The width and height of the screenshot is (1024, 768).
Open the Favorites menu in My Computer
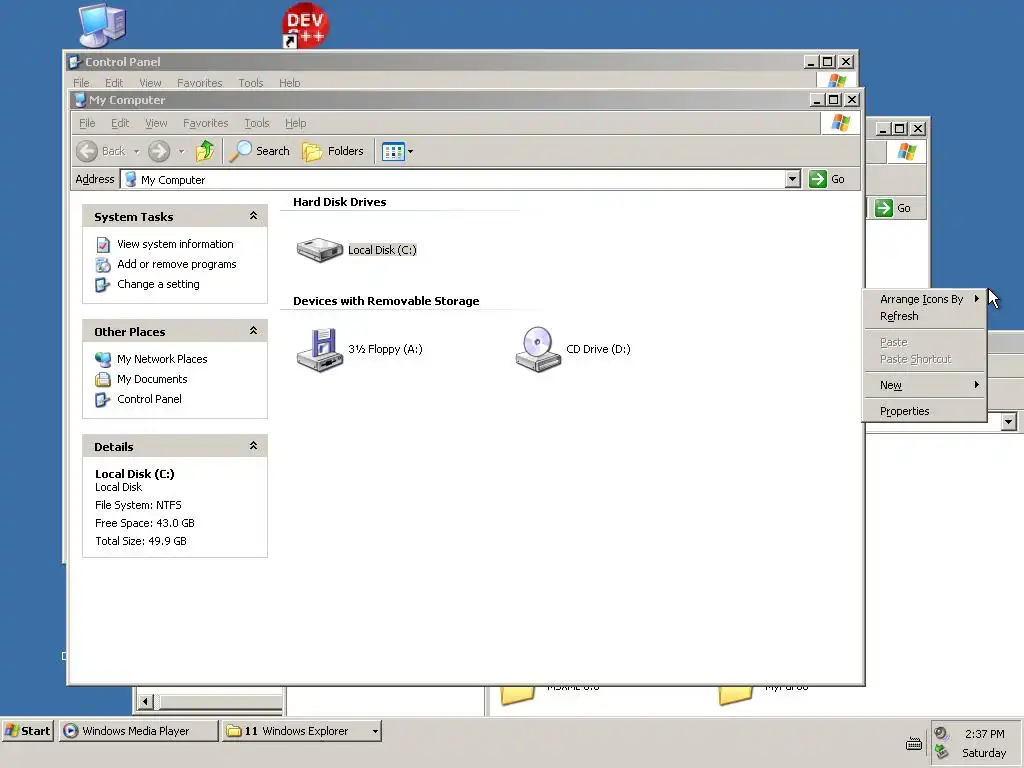pos(206,123)
